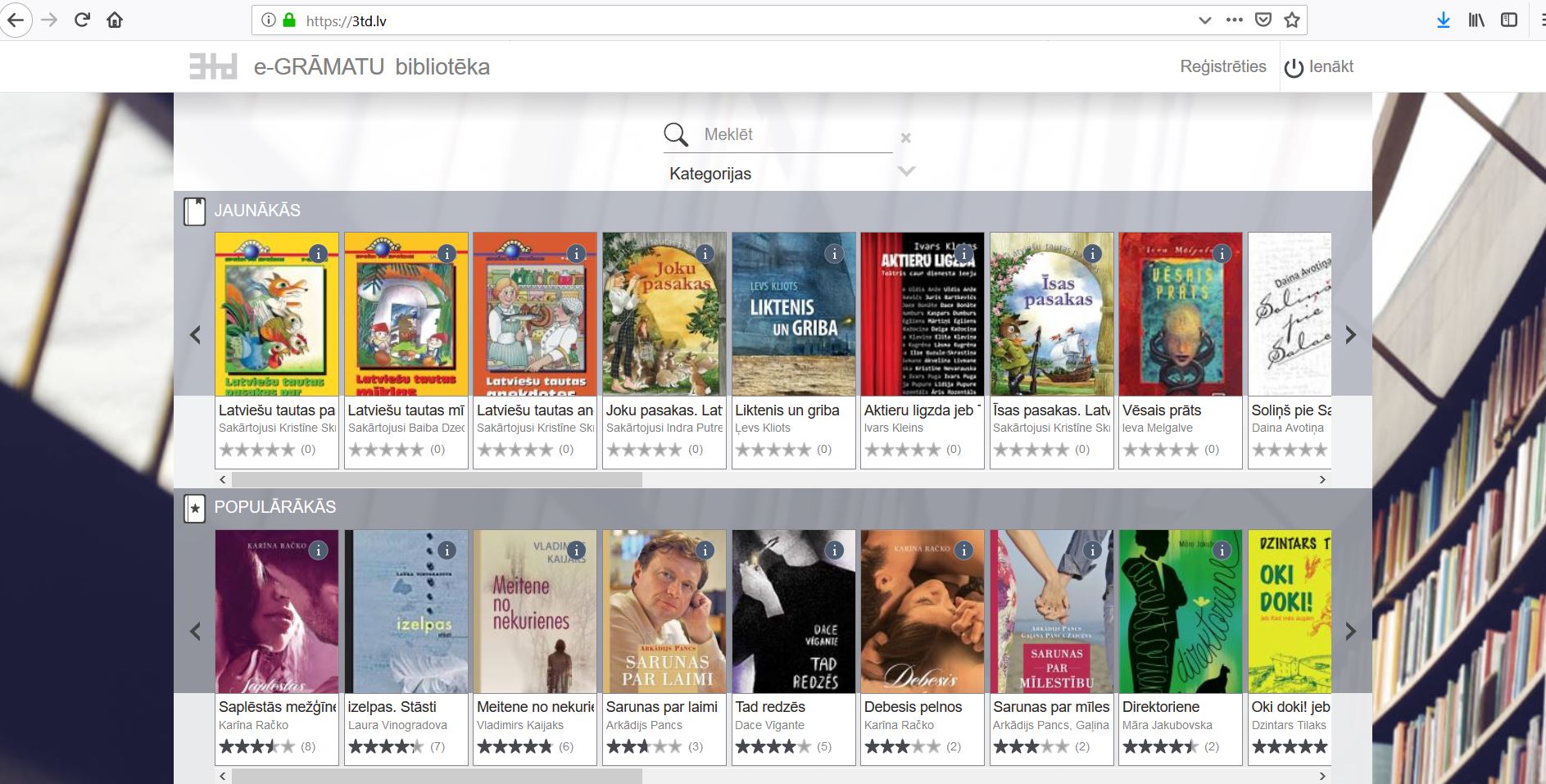Image resolution: width=1546 pixels, height=784 pixels.
Task: Click the power icon next to Ienākt
Action: point(1294,68)
